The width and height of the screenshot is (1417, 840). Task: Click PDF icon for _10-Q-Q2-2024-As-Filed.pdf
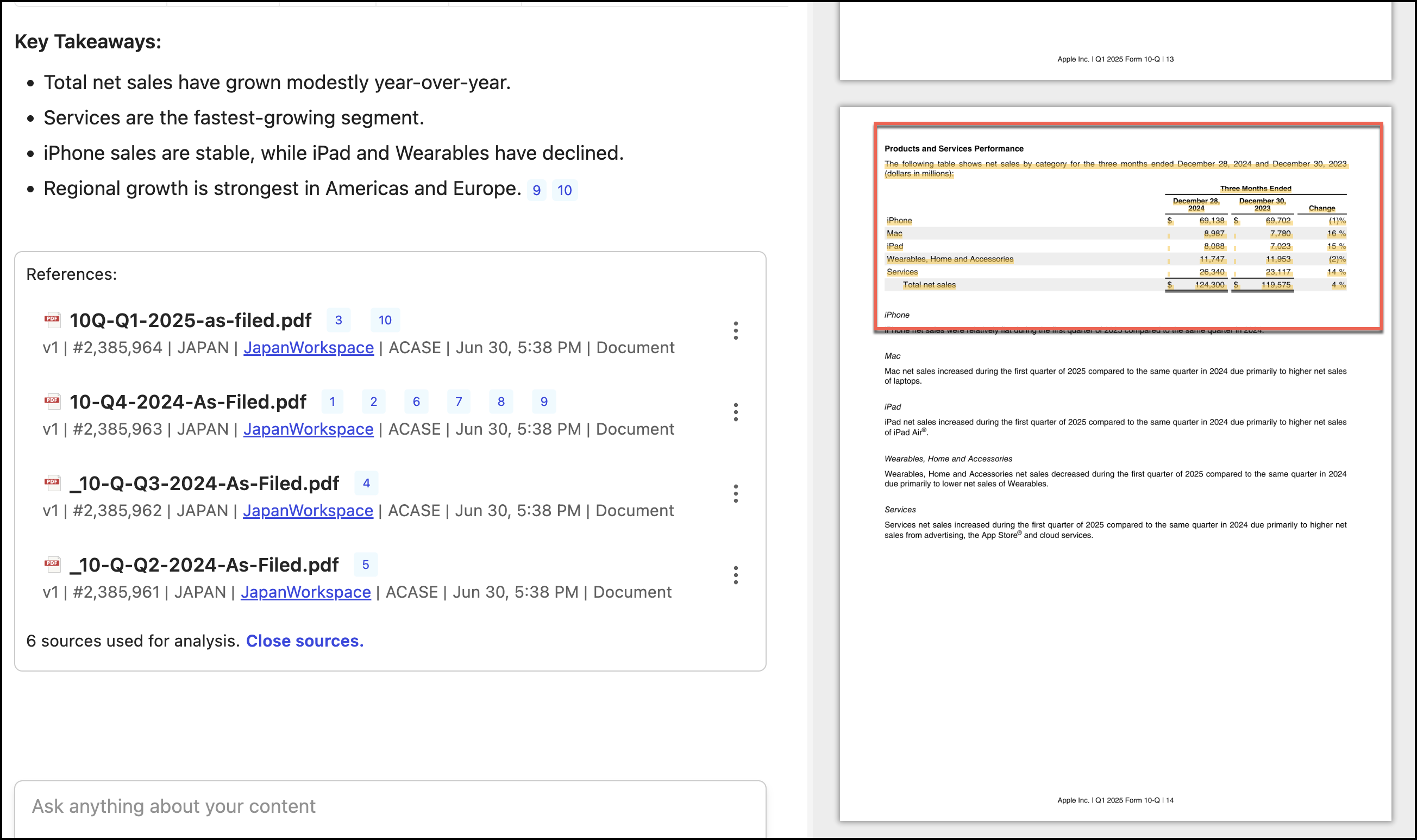52,564
